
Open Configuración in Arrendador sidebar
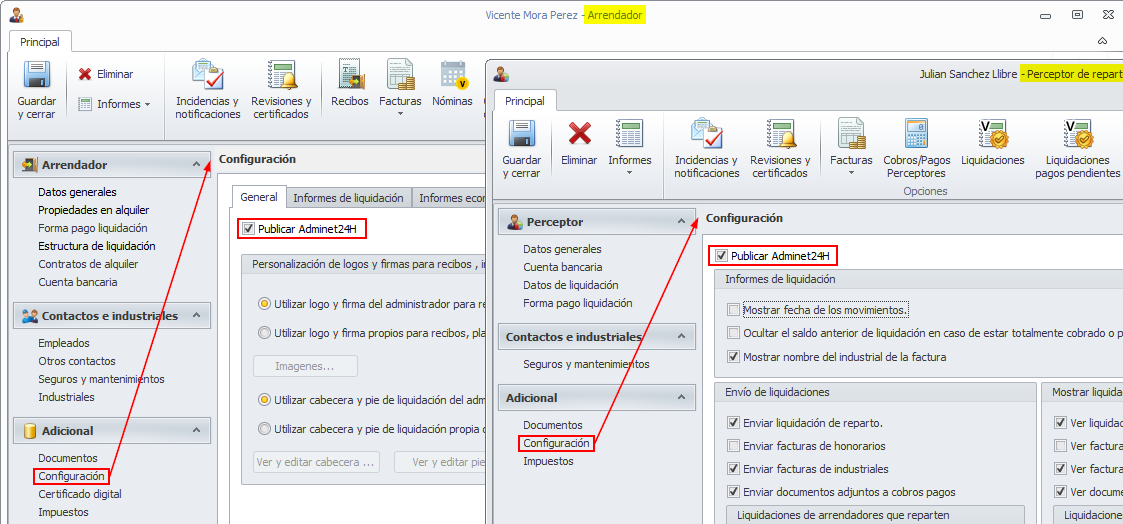tap(72, 476)
